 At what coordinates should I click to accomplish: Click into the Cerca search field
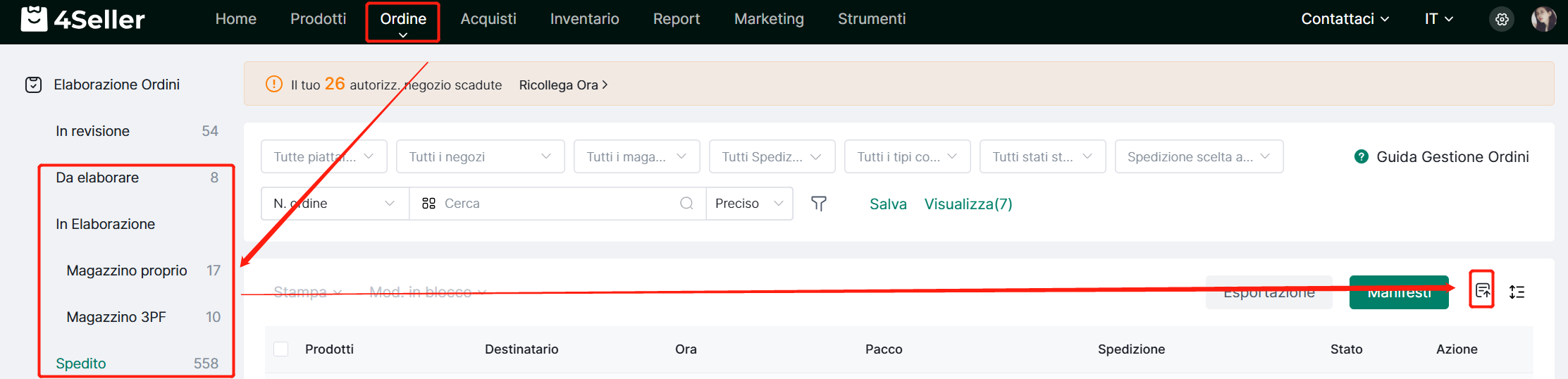(x=557, y=204)
